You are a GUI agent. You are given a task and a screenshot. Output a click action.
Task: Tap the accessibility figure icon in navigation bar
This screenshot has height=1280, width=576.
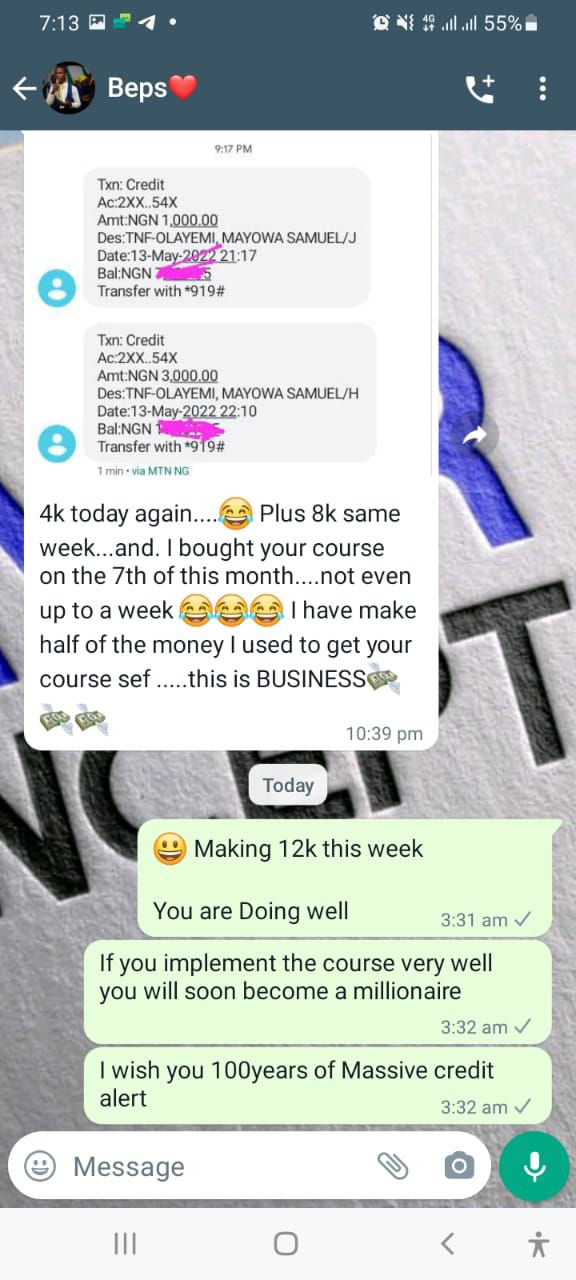pyautogui.click(x=538, y=1243)
